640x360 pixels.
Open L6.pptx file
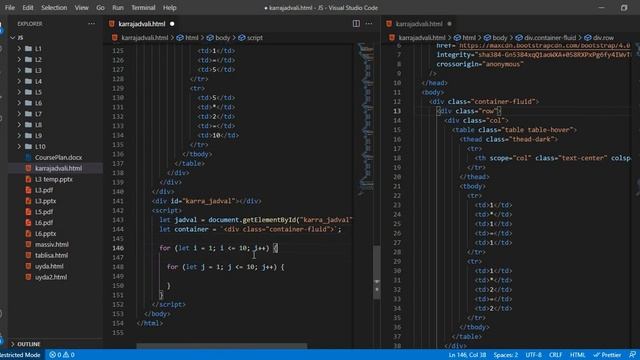click(45, 233)
